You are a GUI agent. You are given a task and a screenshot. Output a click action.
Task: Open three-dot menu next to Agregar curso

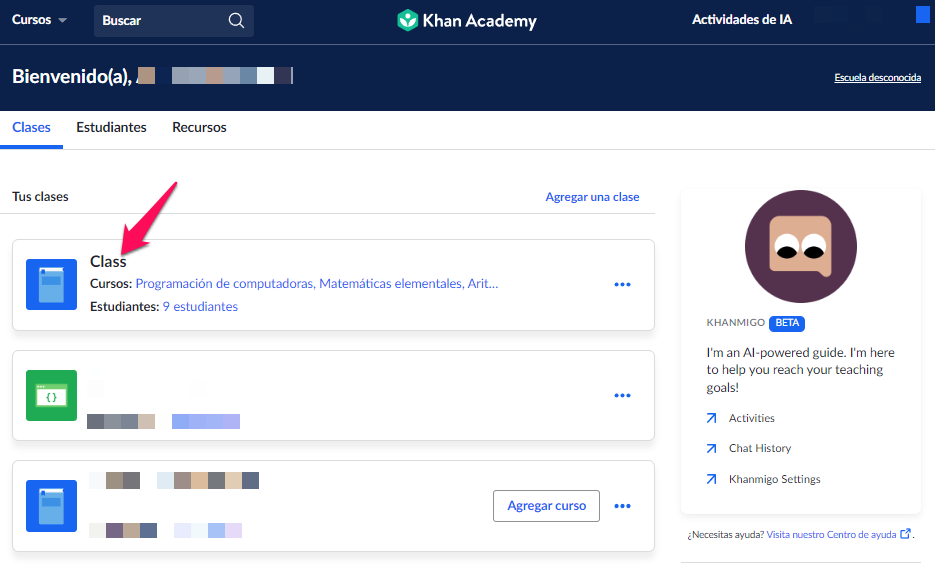(623, 506)
